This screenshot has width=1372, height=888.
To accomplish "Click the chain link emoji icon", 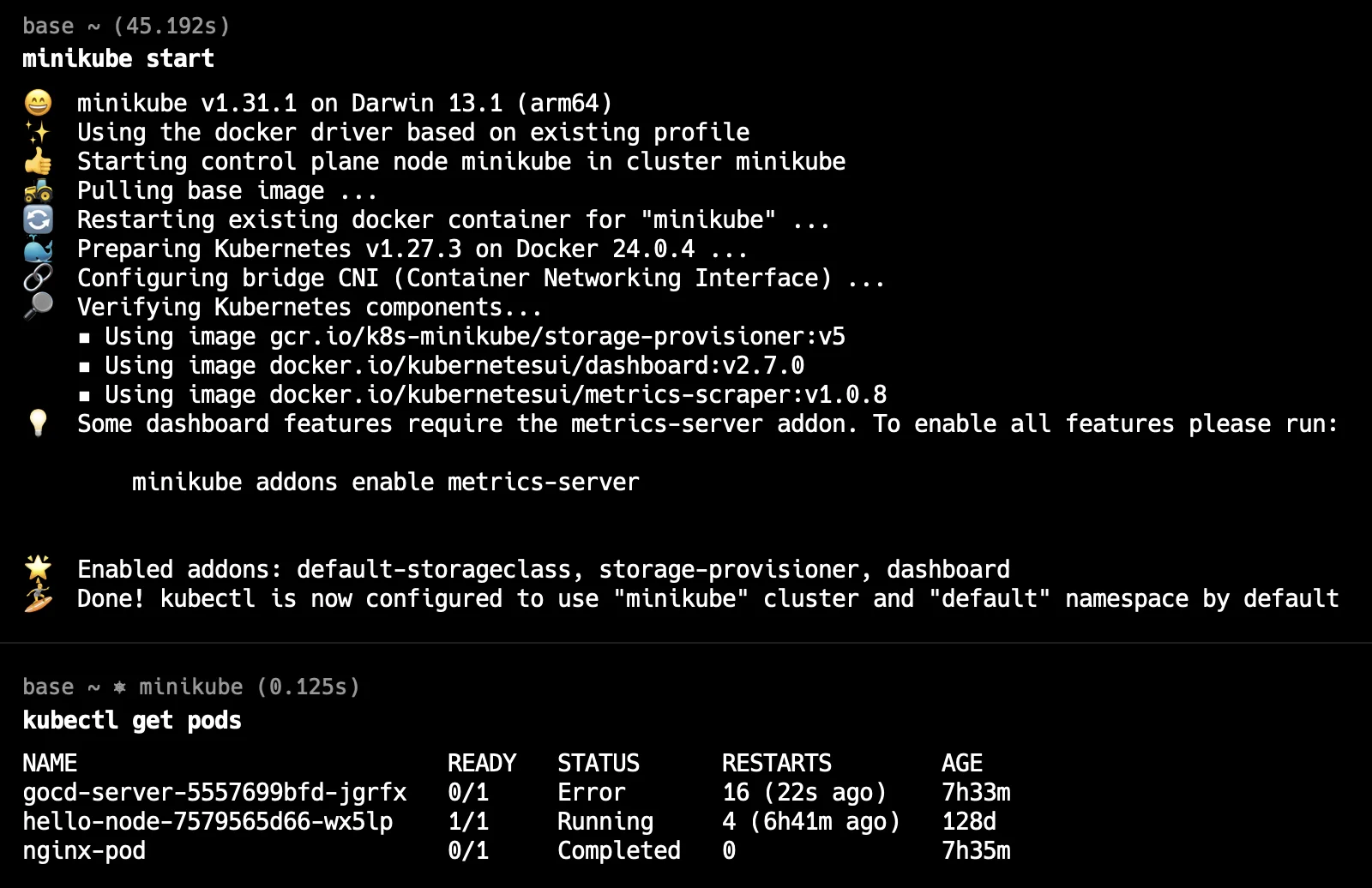I will coord(38,278).
